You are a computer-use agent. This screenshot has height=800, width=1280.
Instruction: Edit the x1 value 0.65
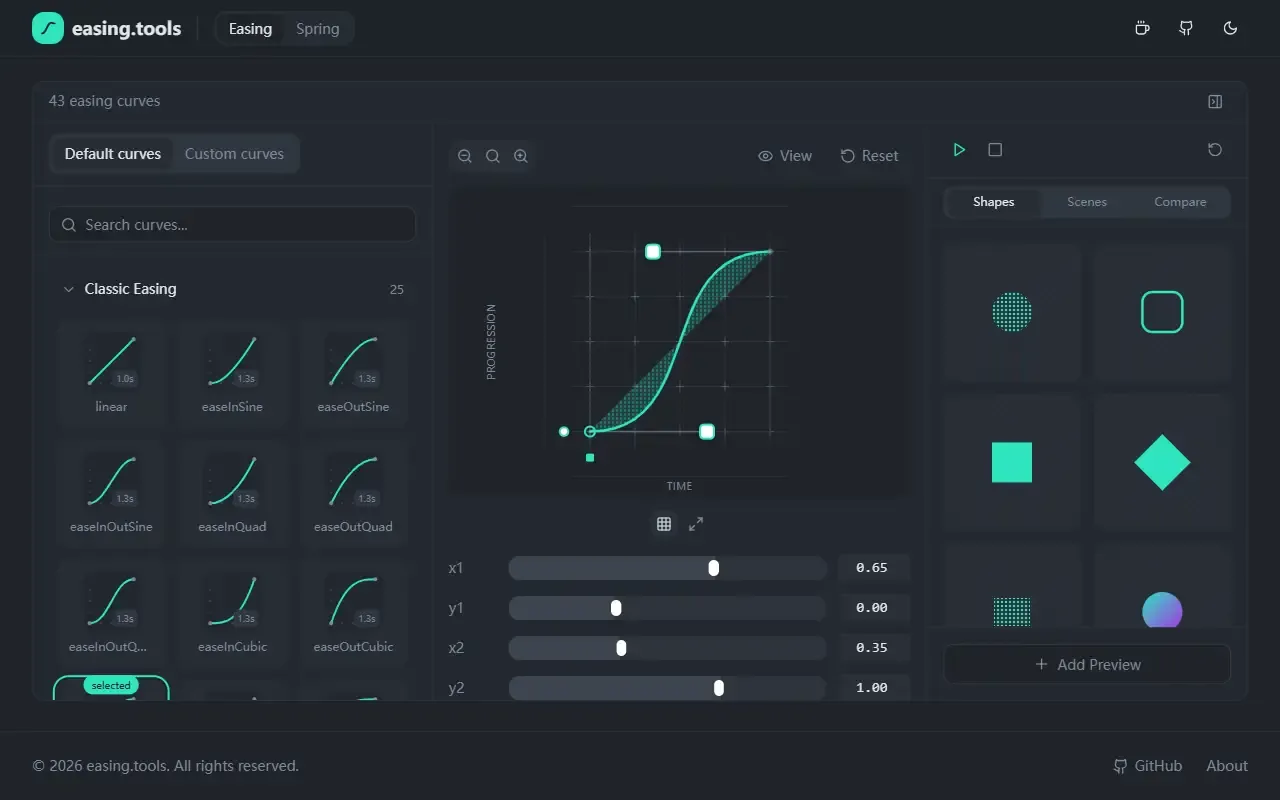[x=873, y=568]
